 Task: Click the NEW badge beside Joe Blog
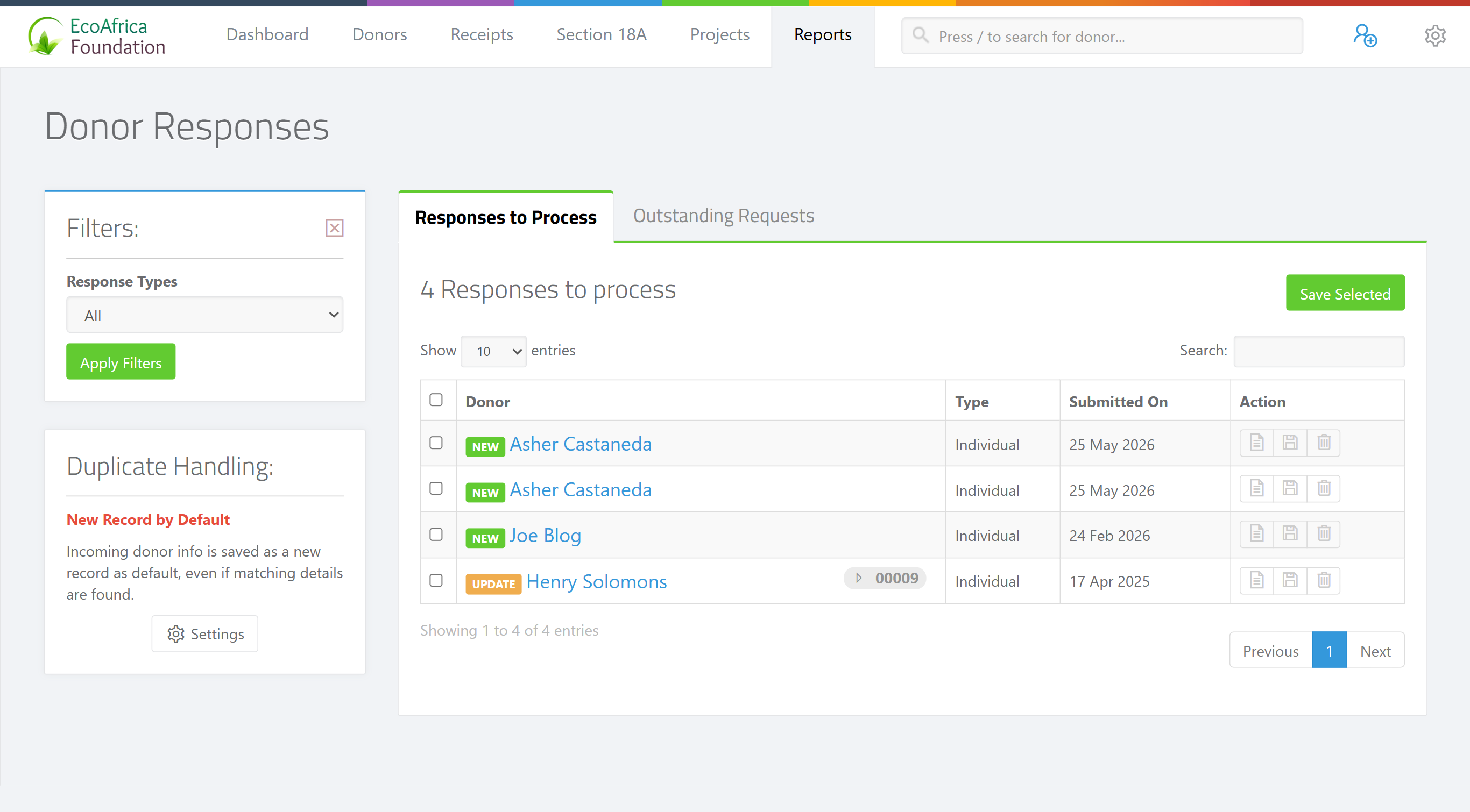pos(485,538)
